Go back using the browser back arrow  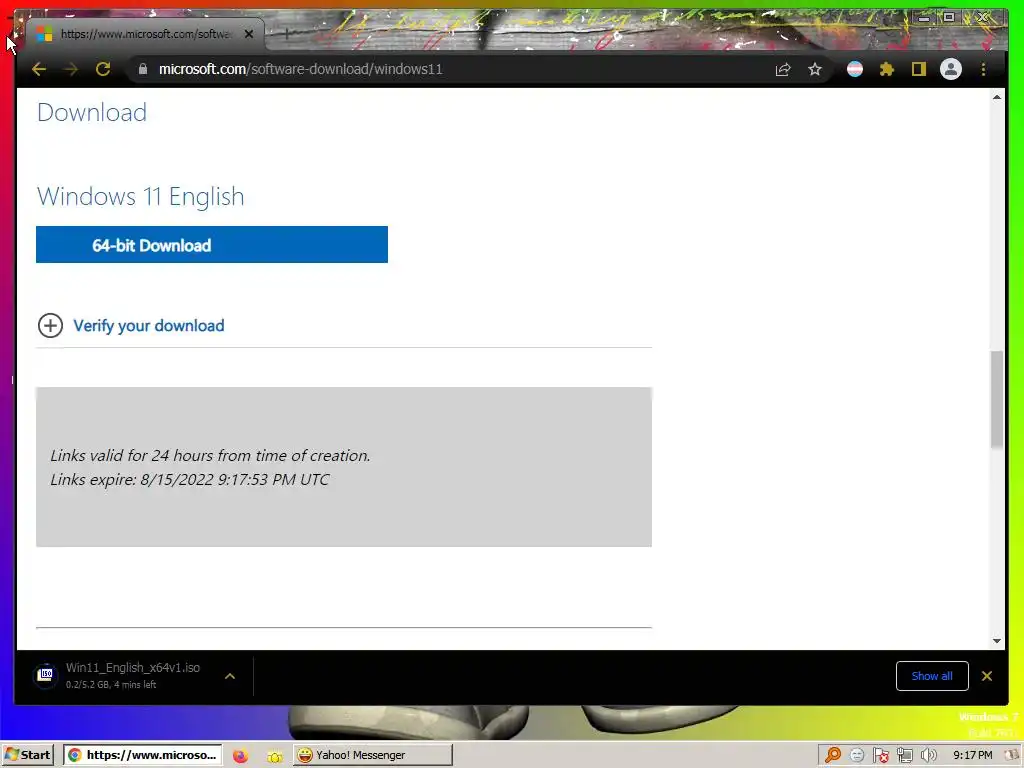click(39, 69)
